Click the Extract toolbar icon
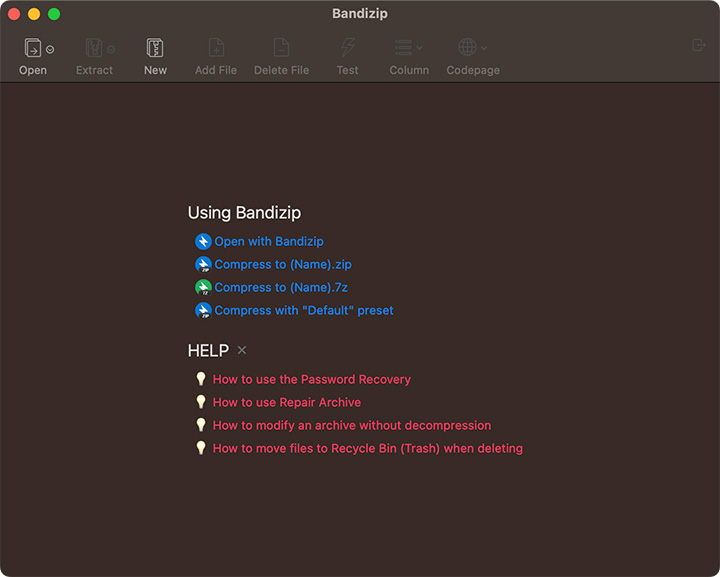 (x=93, y=48)
